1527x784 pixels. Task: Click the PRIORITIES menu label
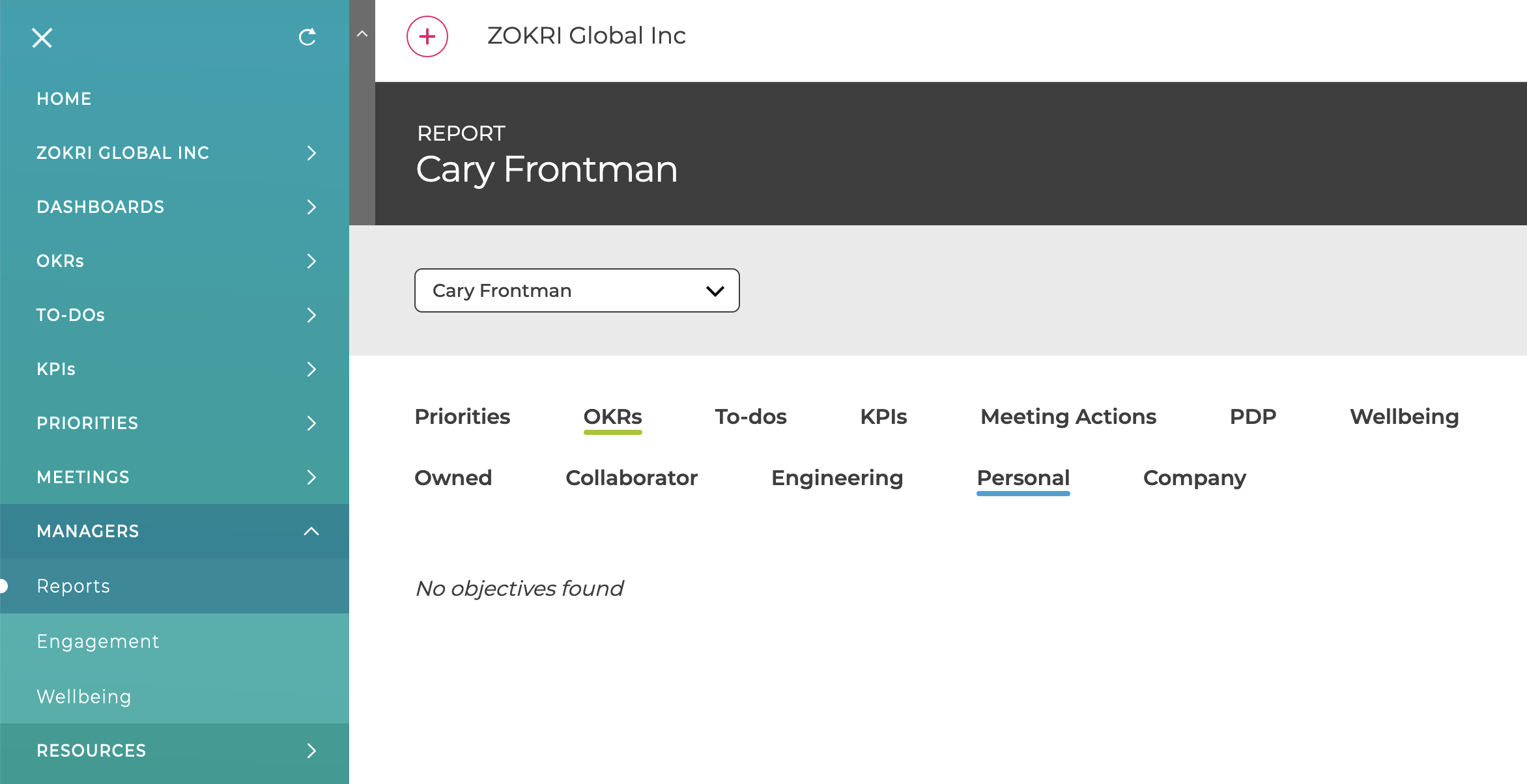tap(87, 423)
